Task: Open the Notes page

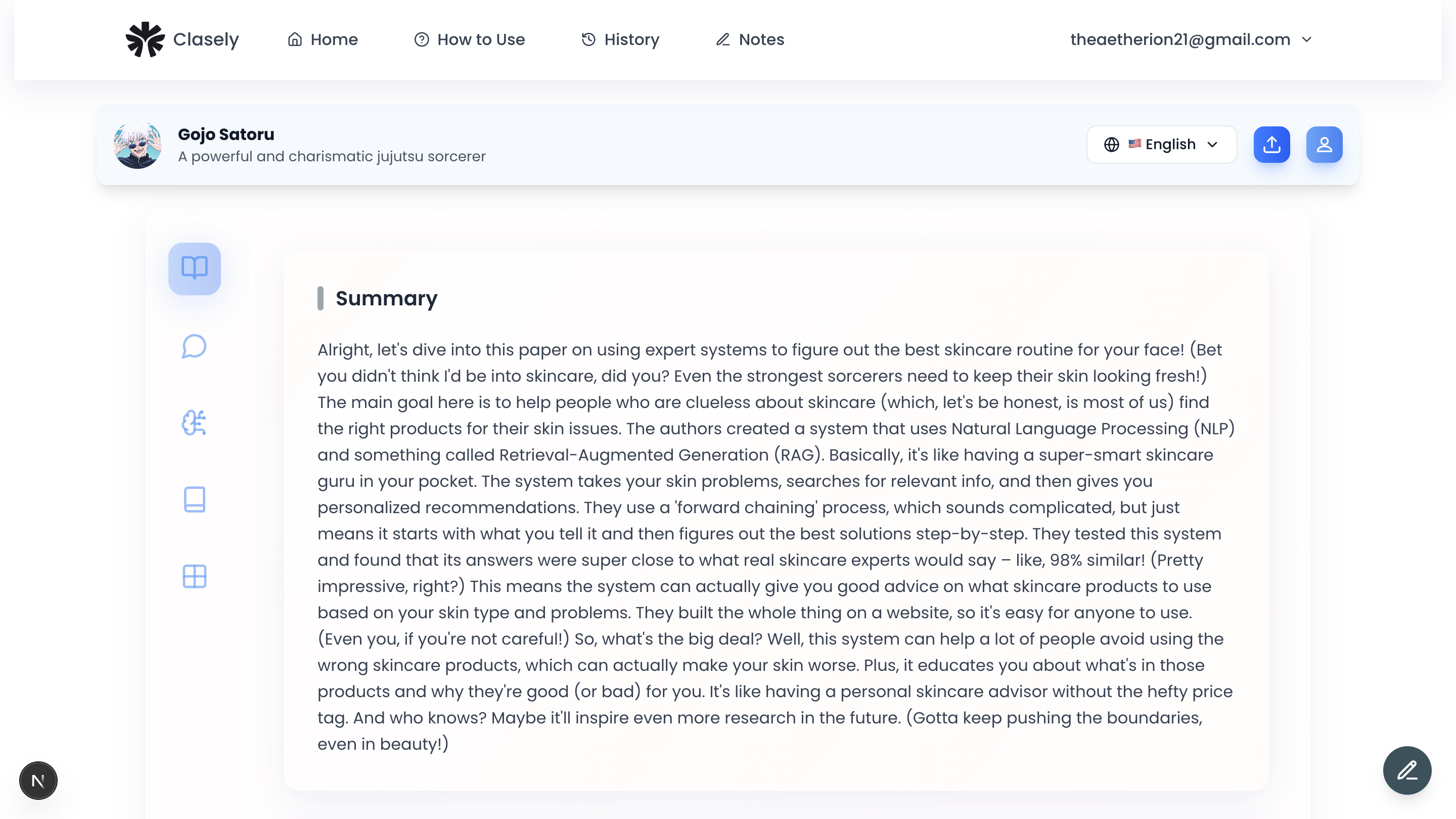Action: coord(750,39)
